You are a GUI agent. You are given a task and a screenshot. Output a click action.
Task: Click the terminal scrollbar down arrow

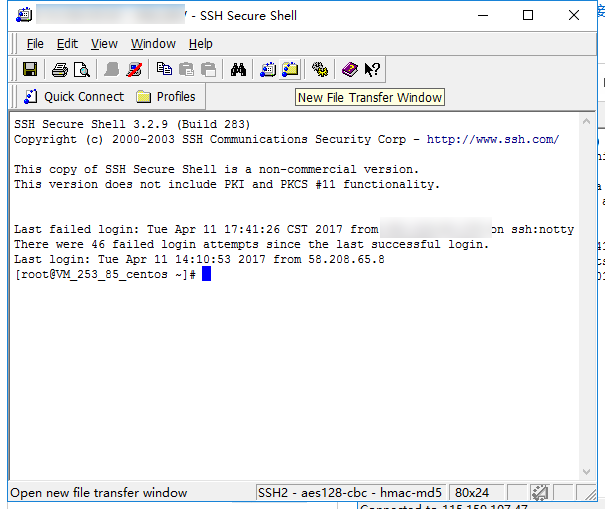pyautogui.click(x=586, y=472)
